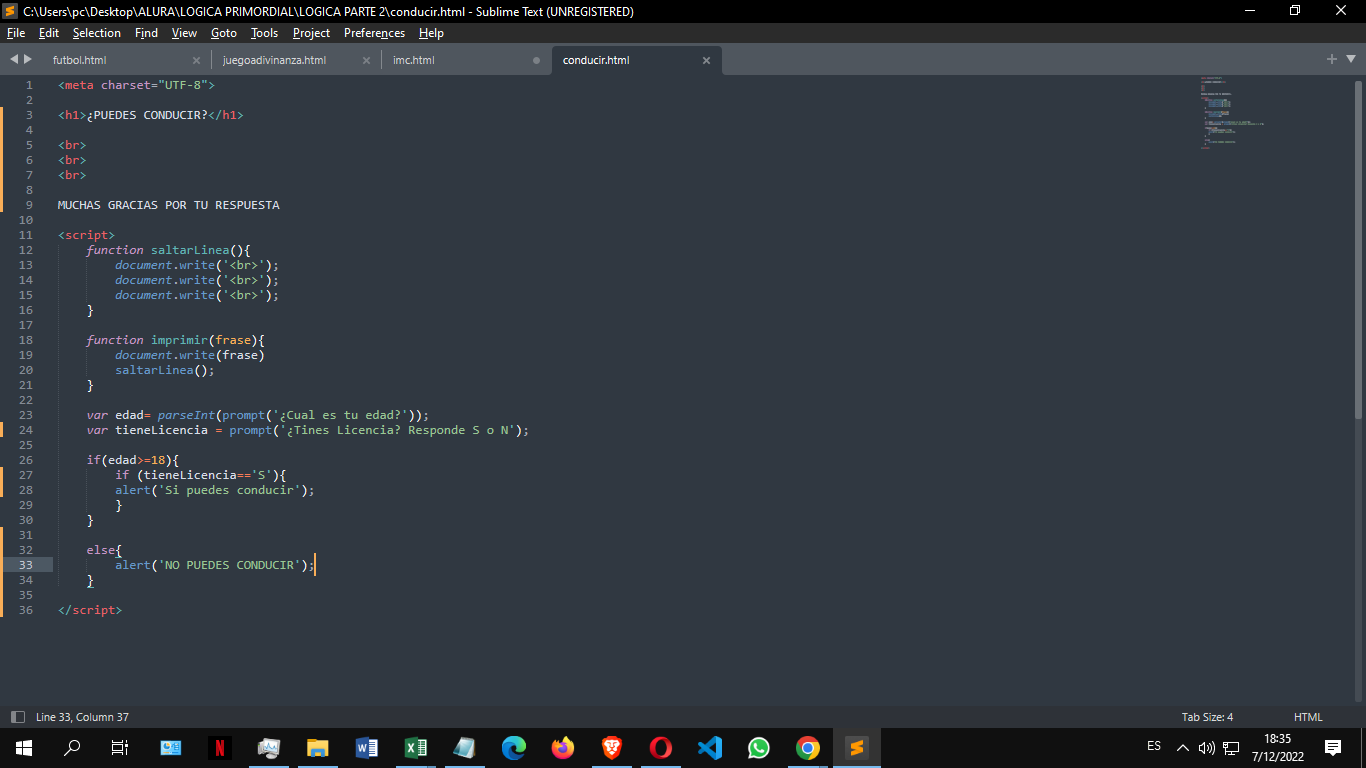Close the futbol.html tab
Image resolution: width=1366 pixels, height=768 pixels.
[x=196, y=61]
